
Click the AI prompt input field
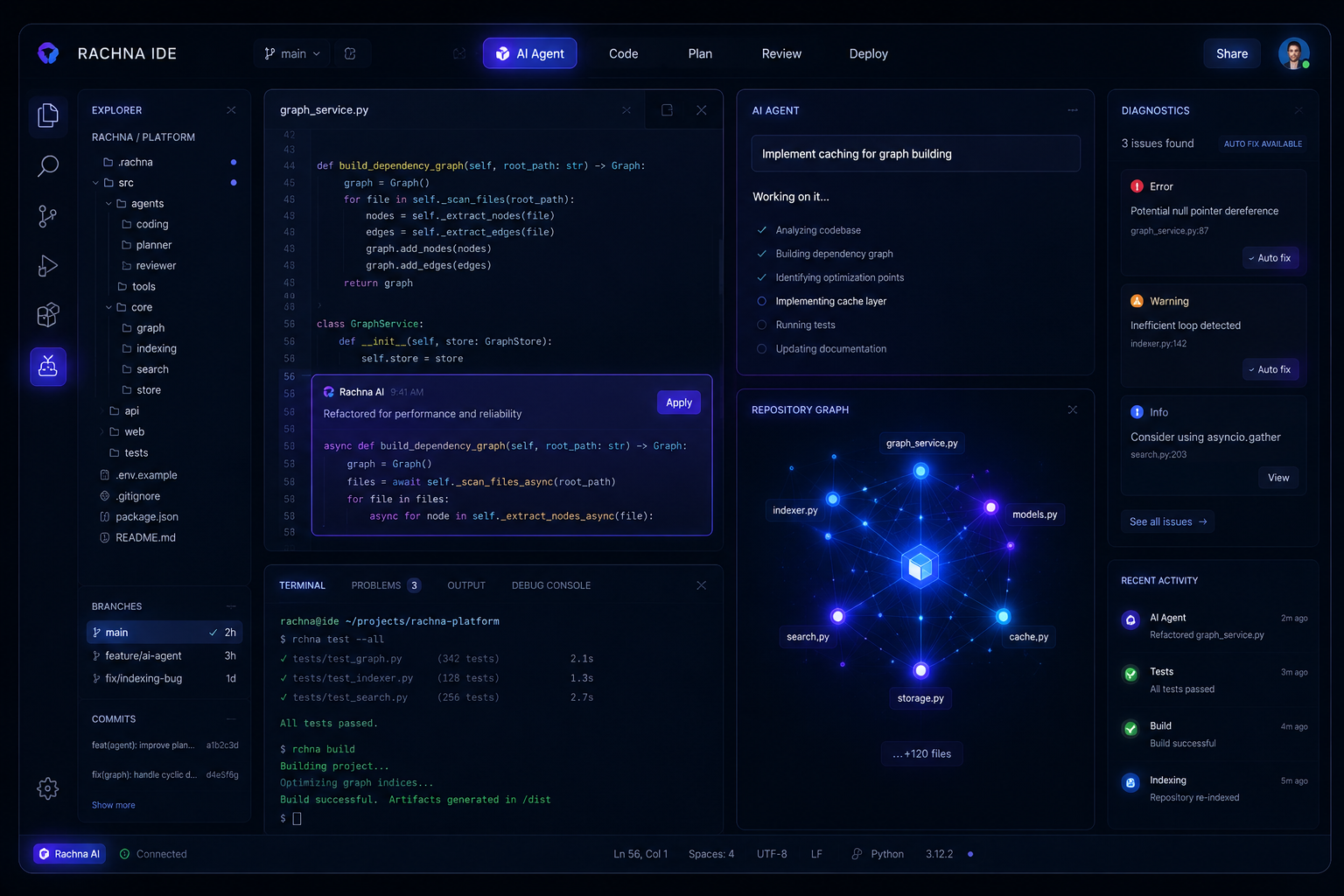[x=915, y=154]
